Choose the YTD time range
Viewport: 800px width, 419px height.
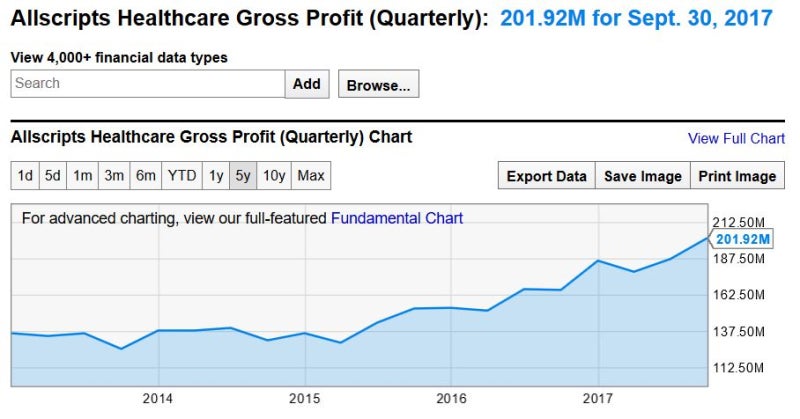(x=182, y=176)
